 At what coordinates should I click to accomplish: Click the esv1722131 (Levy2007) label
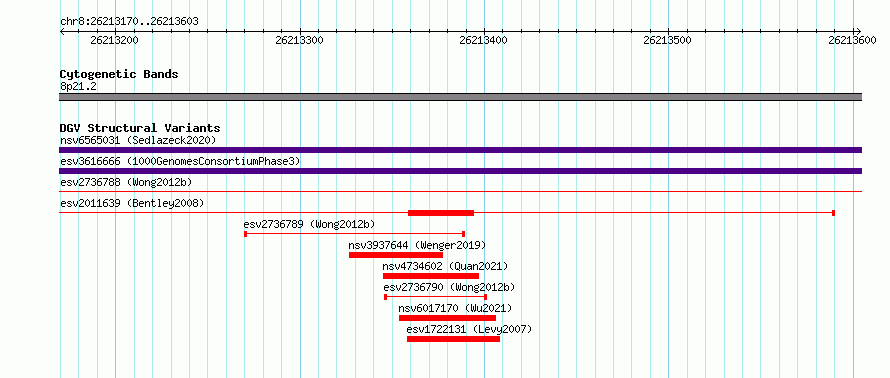coord(469,329)
